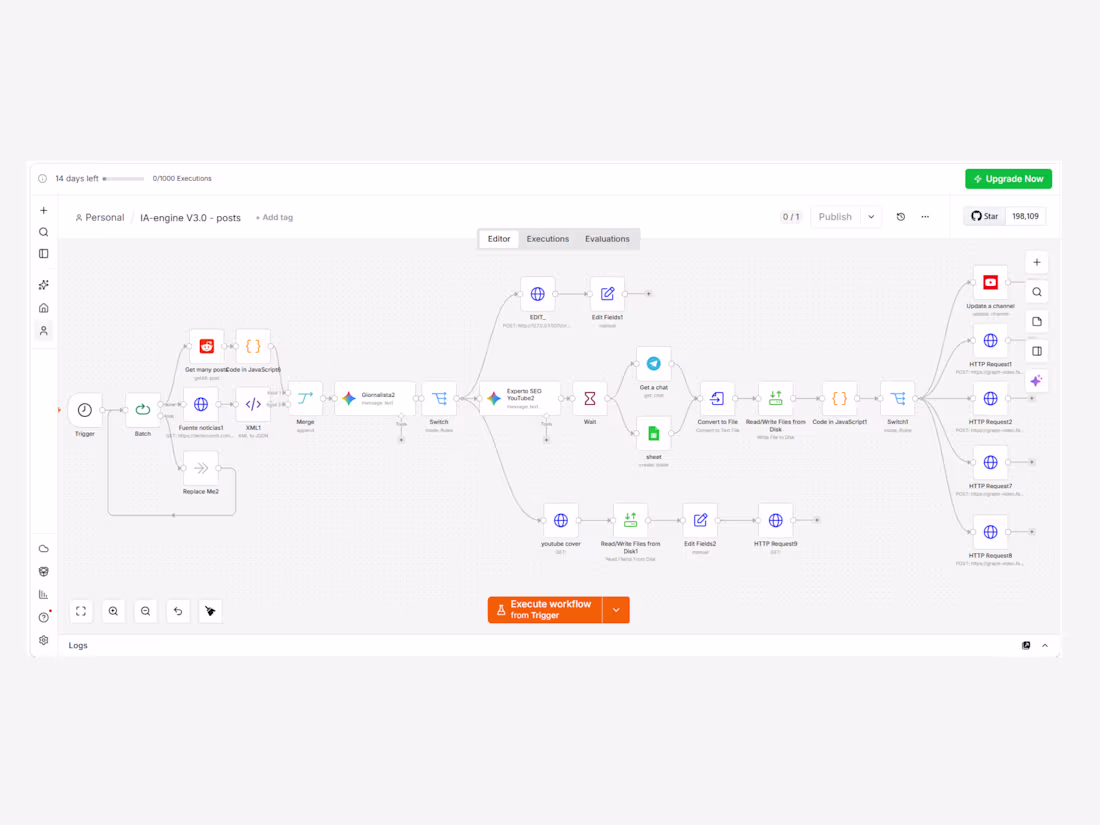Click Execute workflow from Trigger

tap(545, 610)
